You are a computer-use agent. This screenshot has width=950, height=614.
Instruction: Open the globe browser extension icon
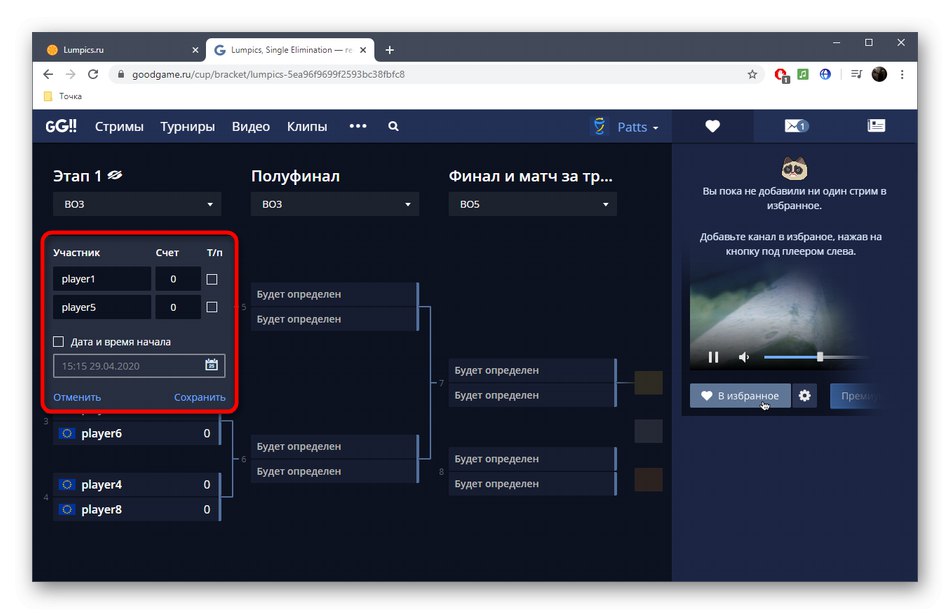[x=825, y=74]
